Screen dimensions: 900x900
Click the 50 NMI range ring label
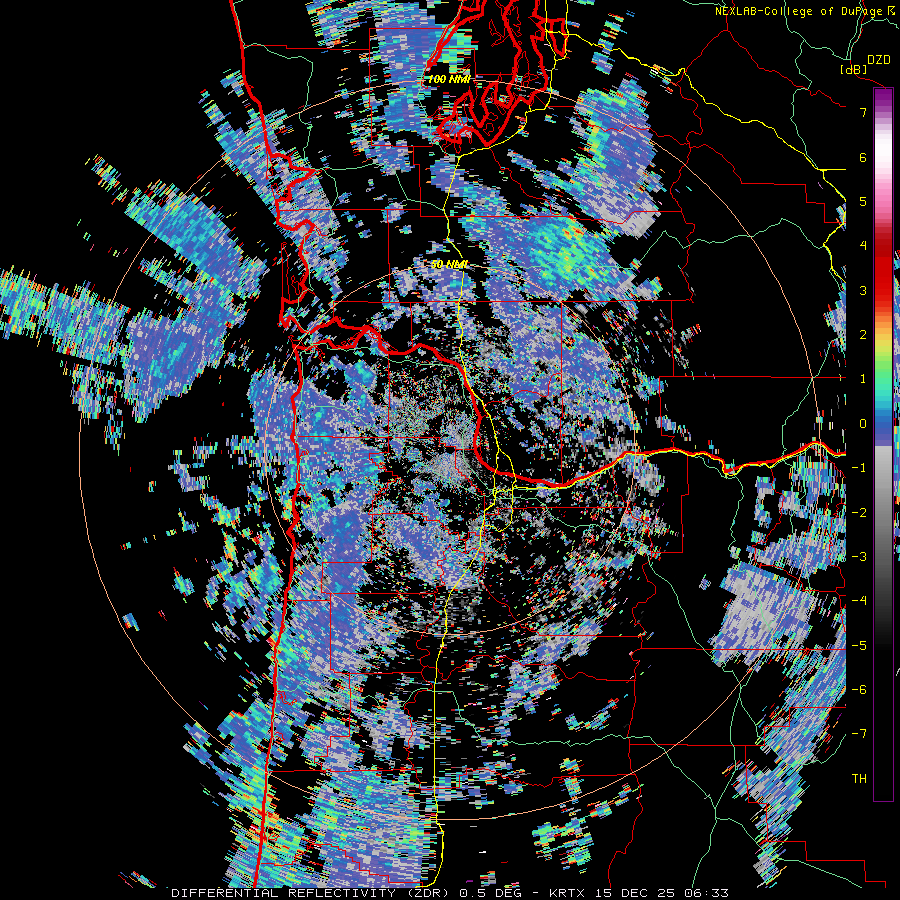[x=449, y=265]
